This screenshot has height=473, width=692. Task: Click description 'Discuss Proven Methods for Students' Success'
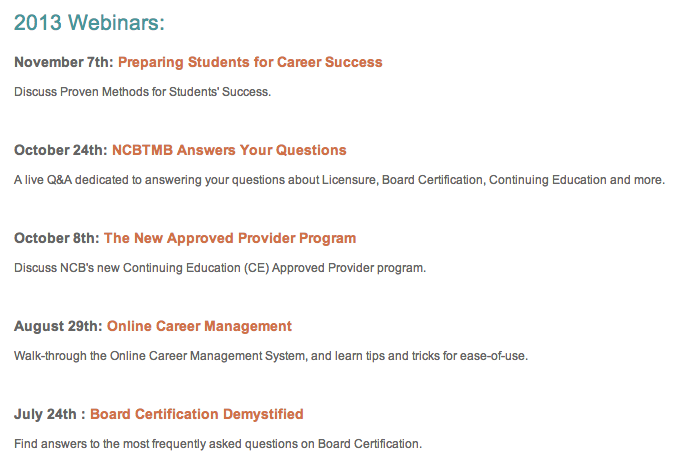click(x=143, y=92)
